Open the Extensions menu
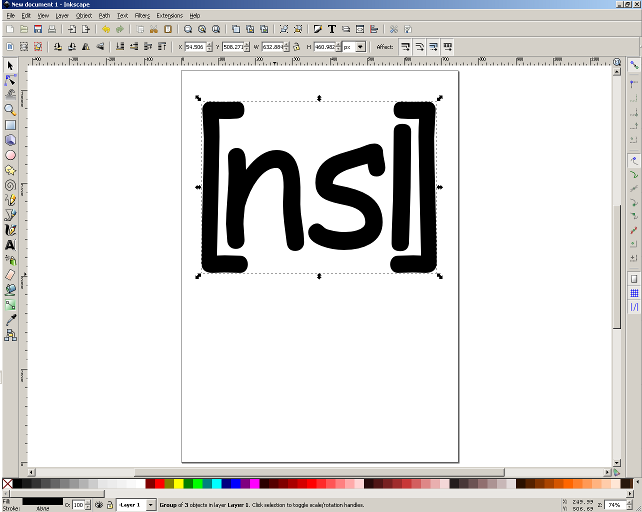Image resolution: width=642 pixels, height=512 pixels. (169, 16)
